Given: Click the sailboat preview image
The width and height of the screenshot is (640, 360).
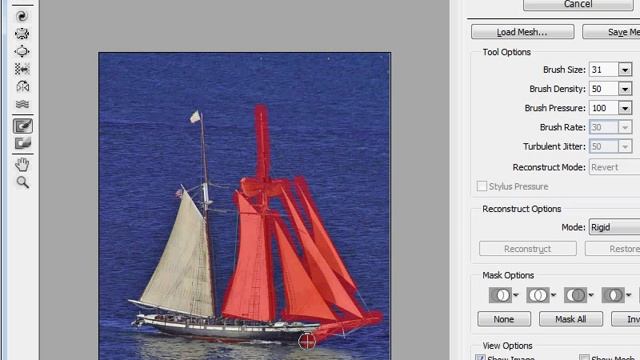Looking at the screenshot, I should click(244, 206).
